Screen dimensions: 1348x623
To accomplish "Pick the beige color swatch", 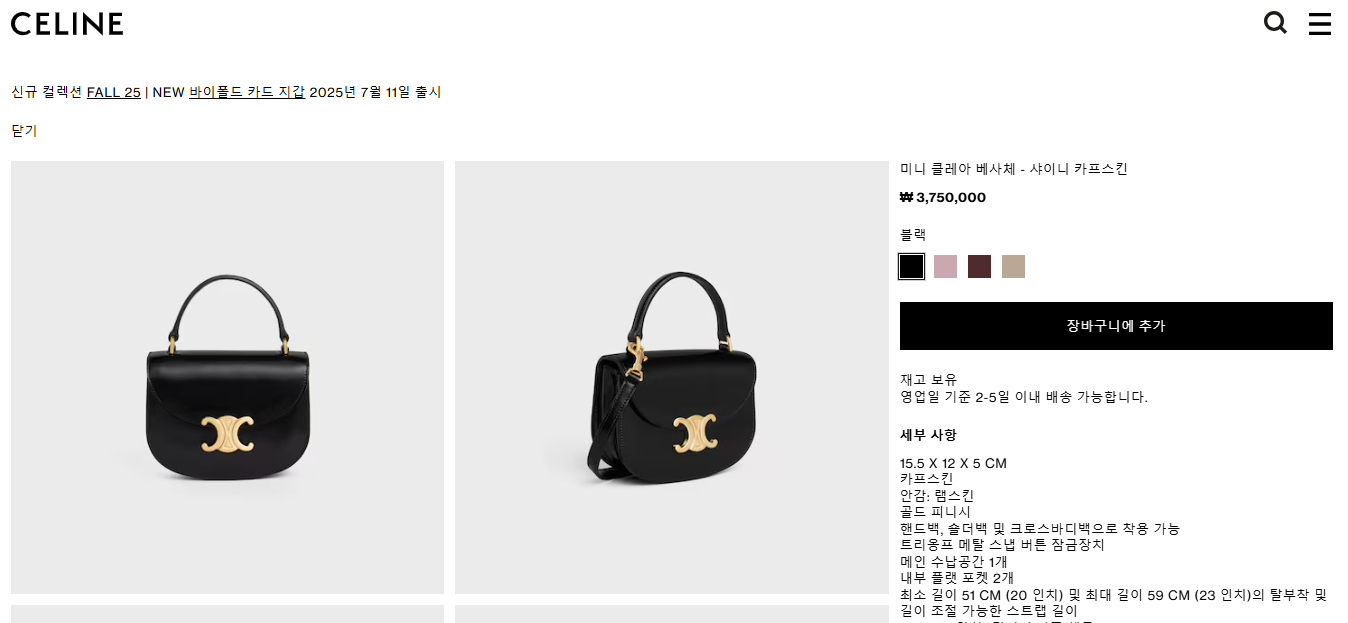I will pos(1013,266).
